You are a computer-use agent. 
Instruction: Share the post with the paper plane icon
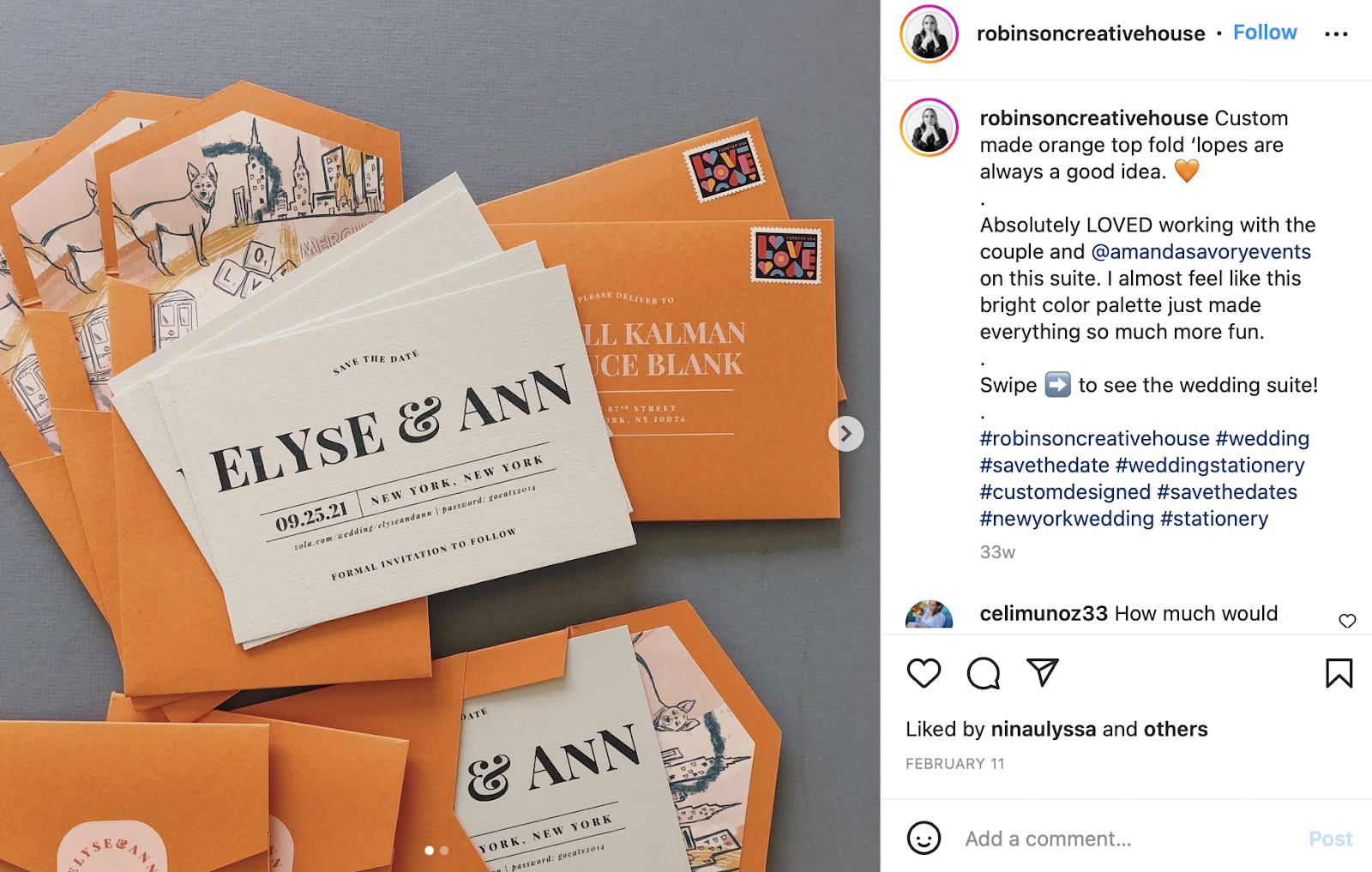pos(1043,672)
